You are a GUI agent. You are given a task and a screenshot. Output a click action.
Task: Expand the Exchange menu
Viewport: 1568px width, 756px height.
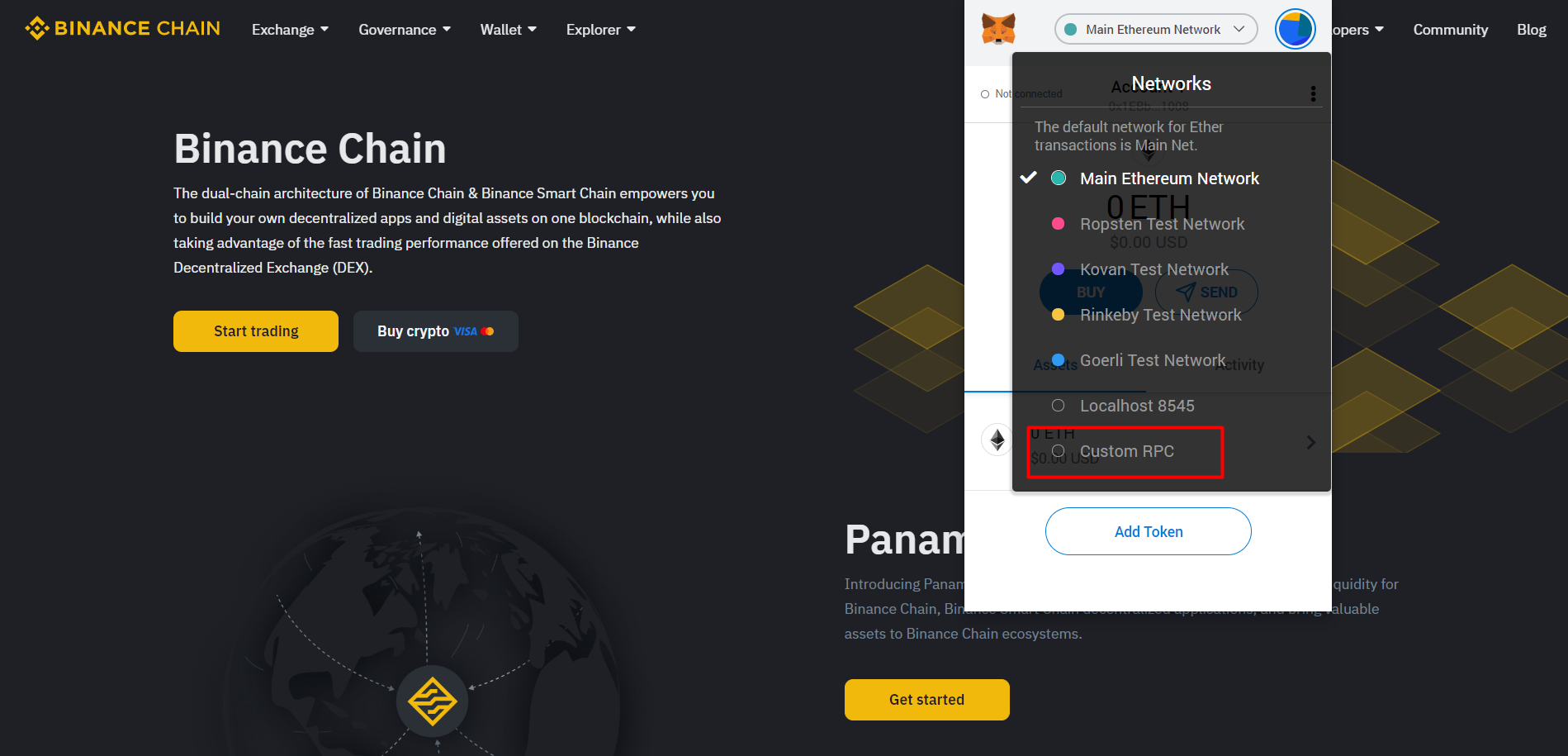290,30
